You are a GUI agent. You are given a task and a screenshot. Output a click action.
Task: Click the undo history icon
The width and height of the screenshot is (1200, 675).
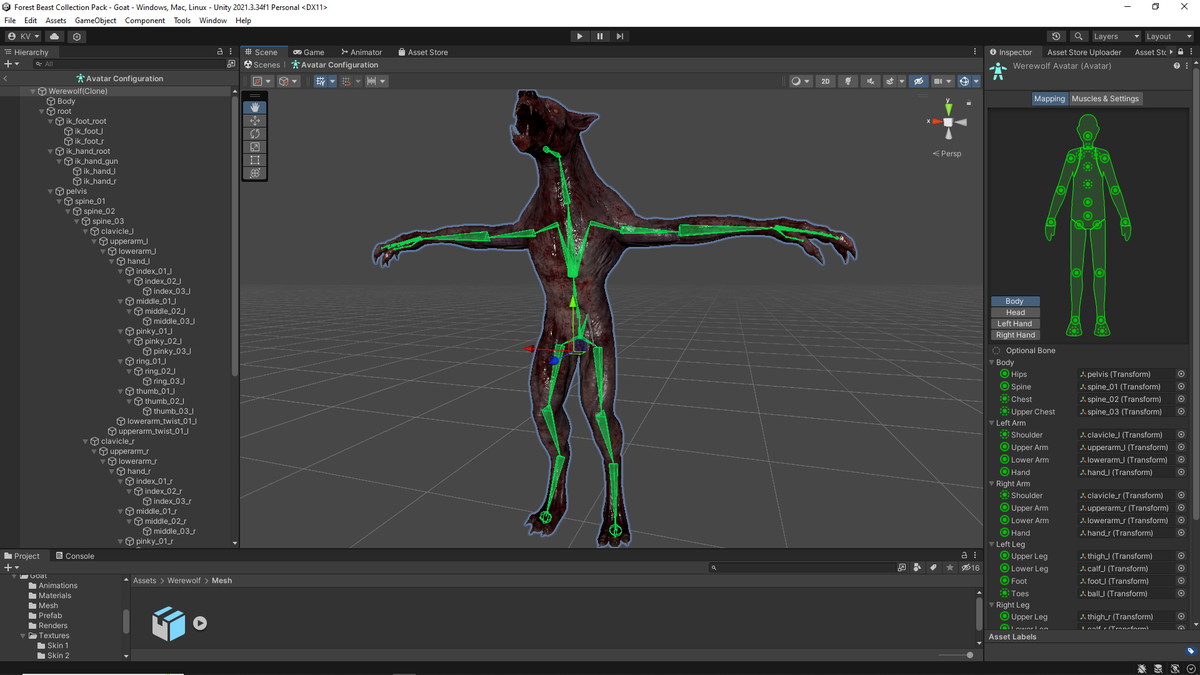pyautogui.click(x=1057, y=36)
